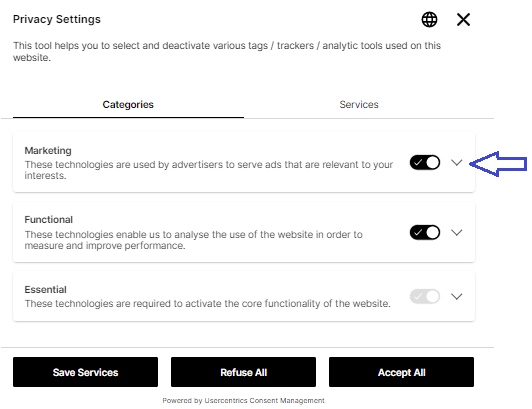The width and height of the screenshot is (532, 409).
Task: Click the greyed-out Essential toggle
Action: click(x=425, y=296)
